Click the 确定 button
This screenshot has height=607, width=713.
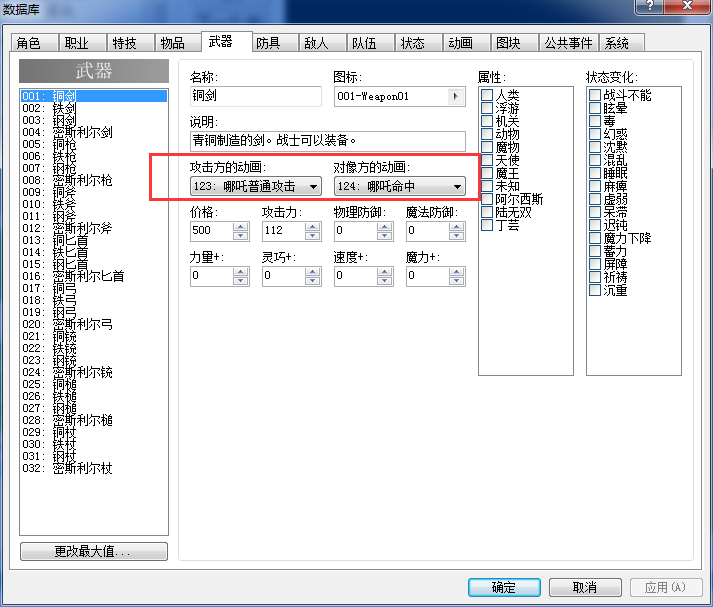(x=504, y=587)
